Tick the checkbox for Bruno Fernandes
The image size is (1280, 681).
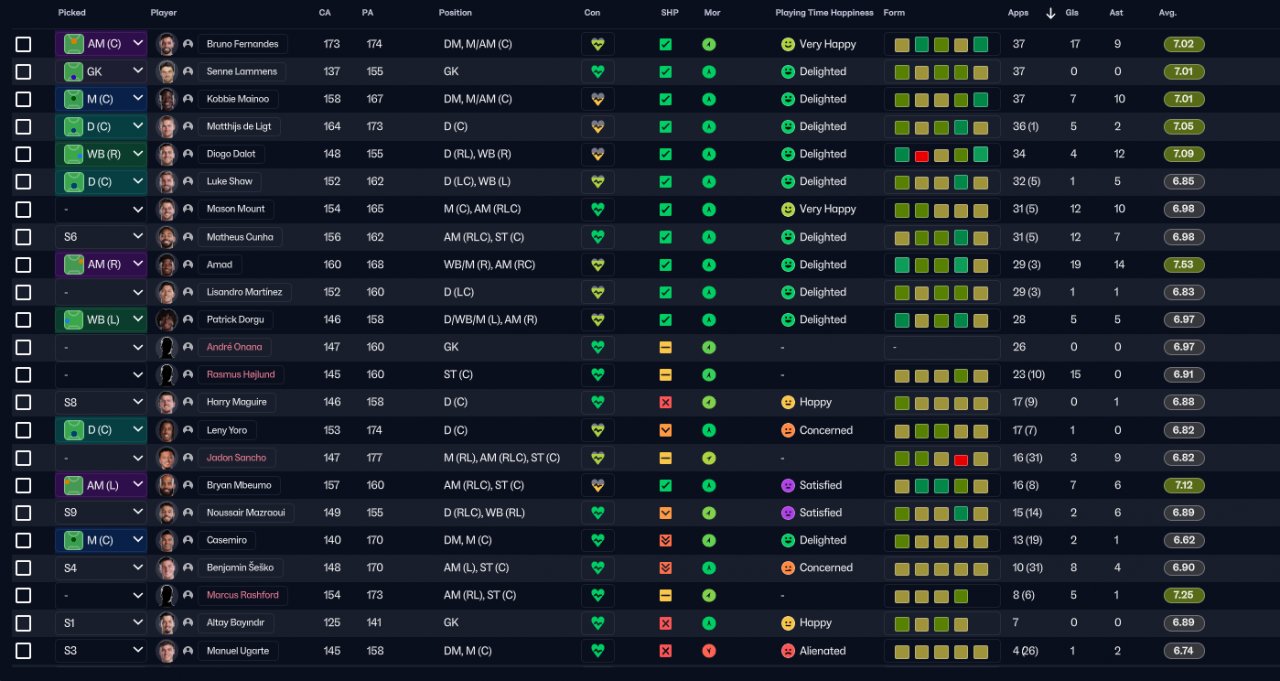pos(23,45)
